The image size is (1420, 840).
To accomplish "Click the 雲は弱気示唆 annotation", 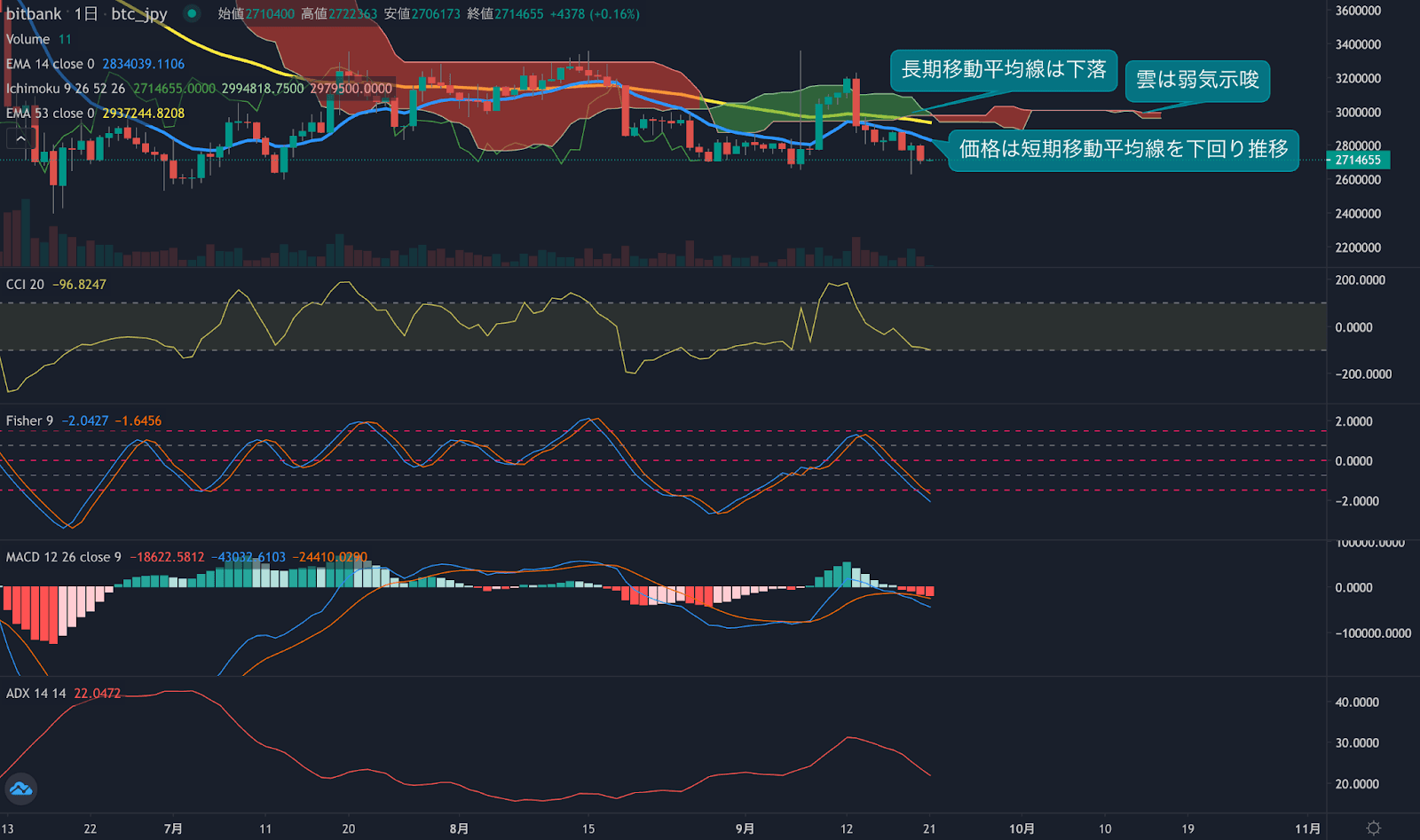I will [1197, 81].
